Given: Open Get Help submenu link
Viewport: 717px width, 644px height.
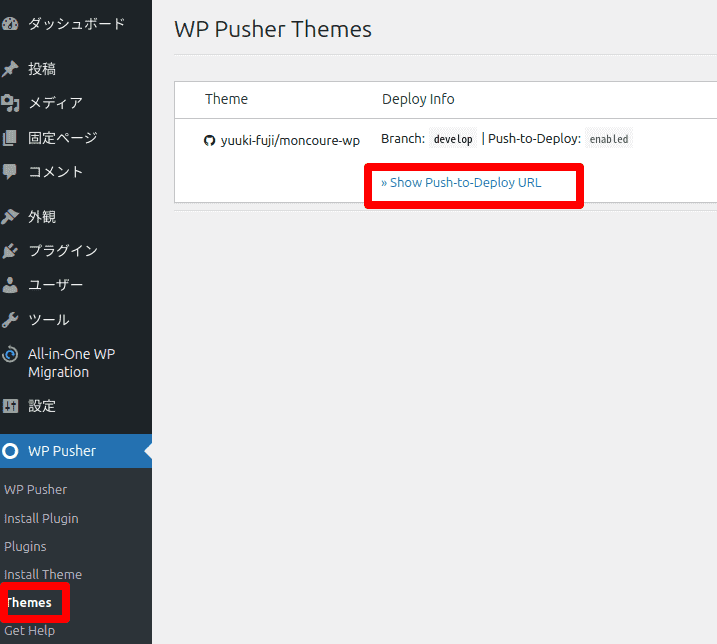Looking at the screenshot, I should point(29,631).
